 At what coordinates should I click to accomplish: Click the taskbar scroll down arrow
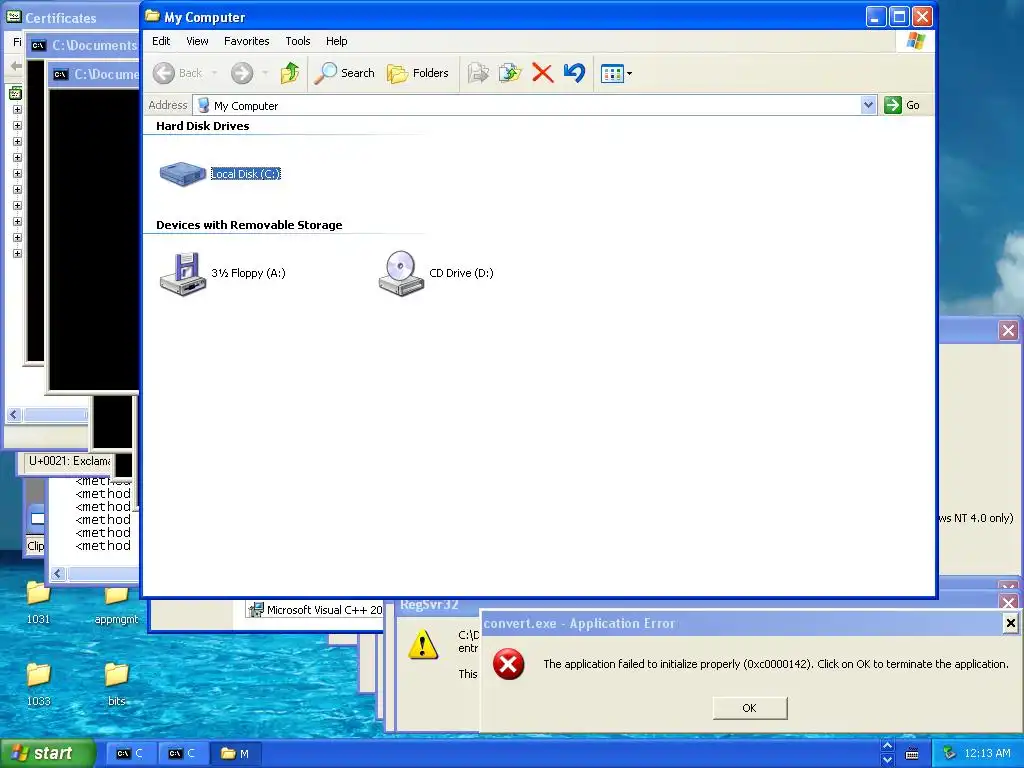coord(887,760)
